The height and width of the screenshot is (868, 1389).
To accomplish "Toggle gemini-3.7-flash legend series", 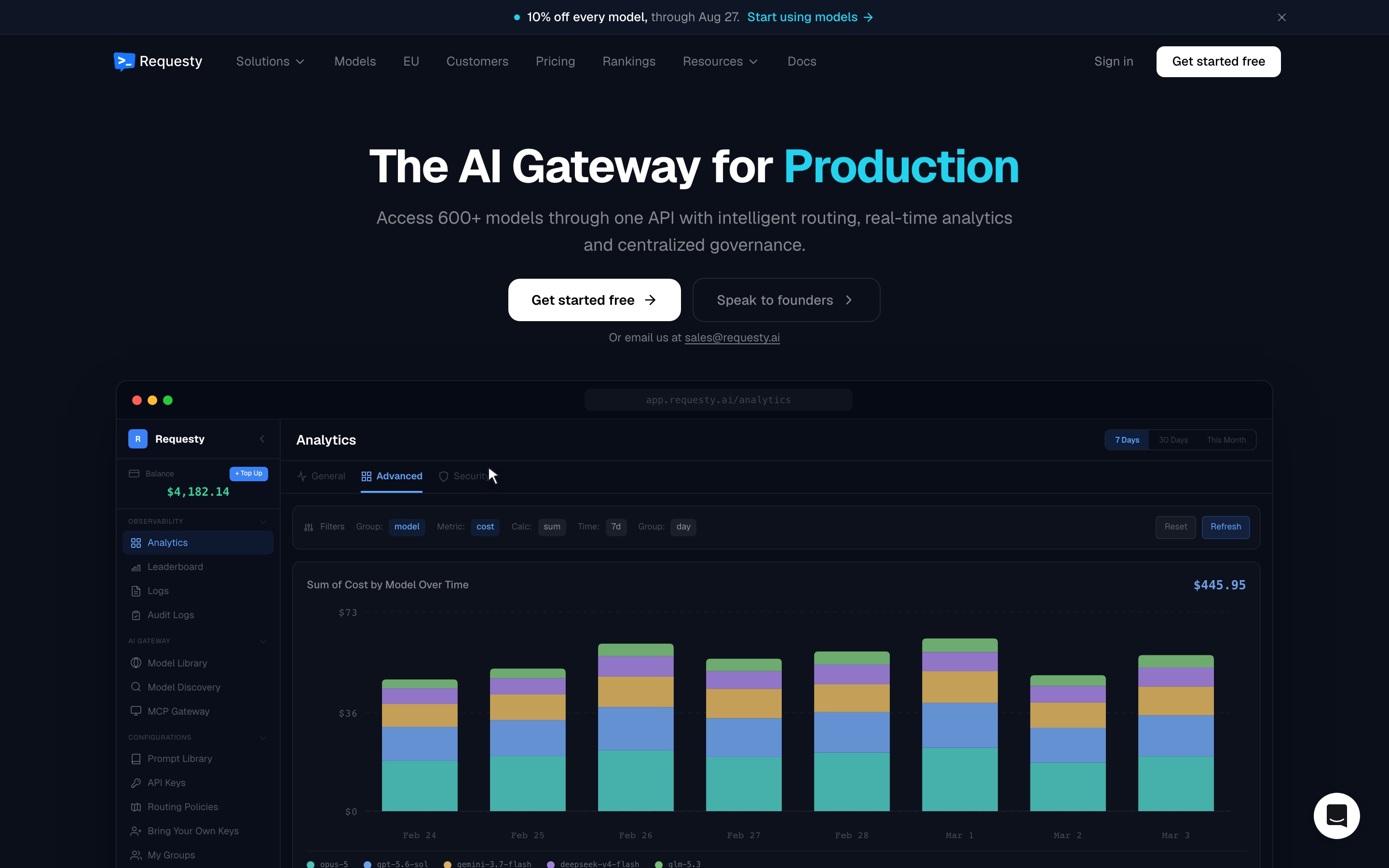I will [488, 864].
